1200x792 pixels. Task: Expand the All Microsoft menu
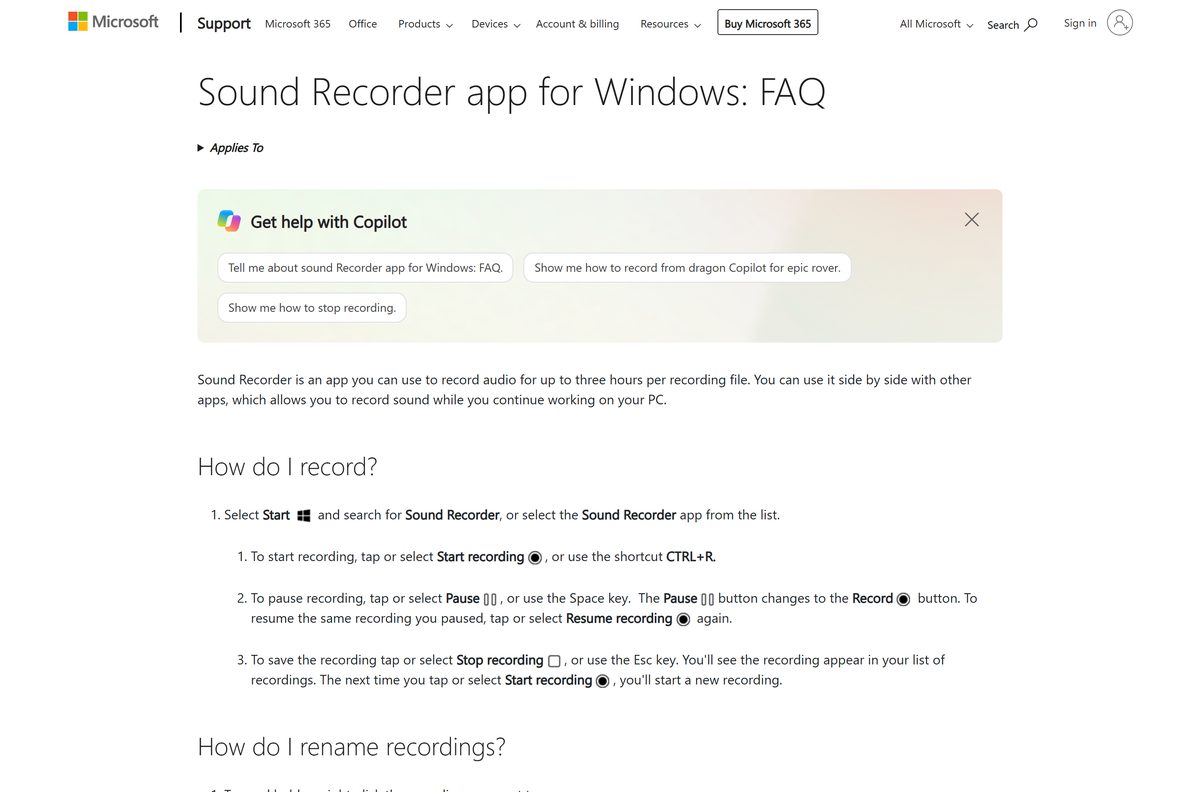coord(937,24)
